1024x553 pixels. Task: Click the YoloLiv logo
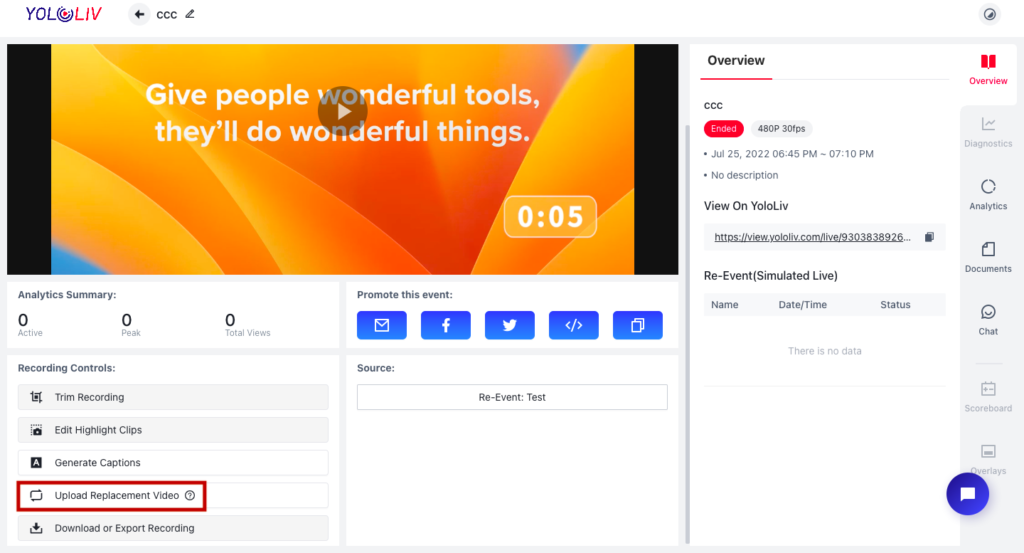coord(63,14)
